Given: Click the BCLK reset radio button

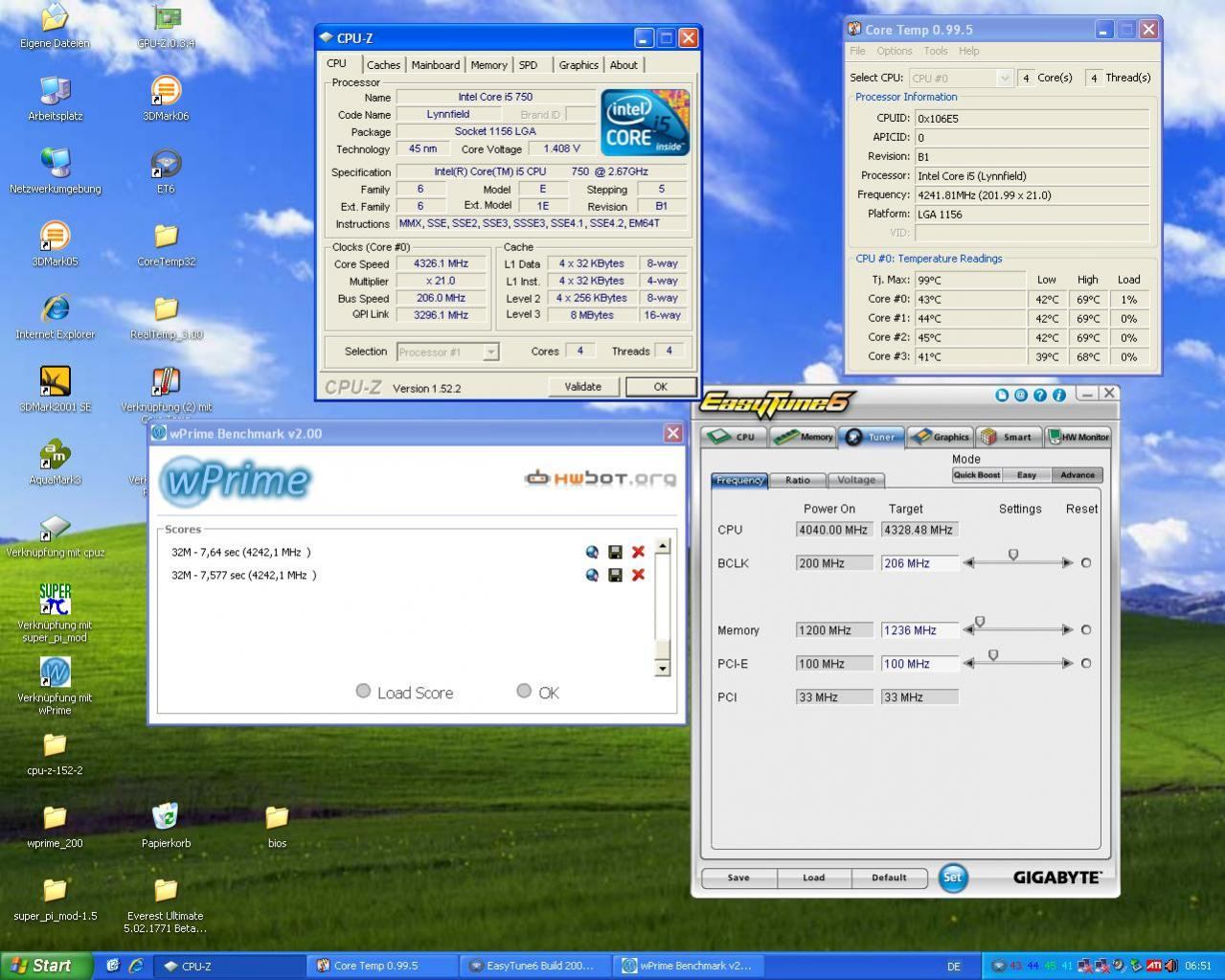Looking at the screenshot, I should [x=1086, y=563].
